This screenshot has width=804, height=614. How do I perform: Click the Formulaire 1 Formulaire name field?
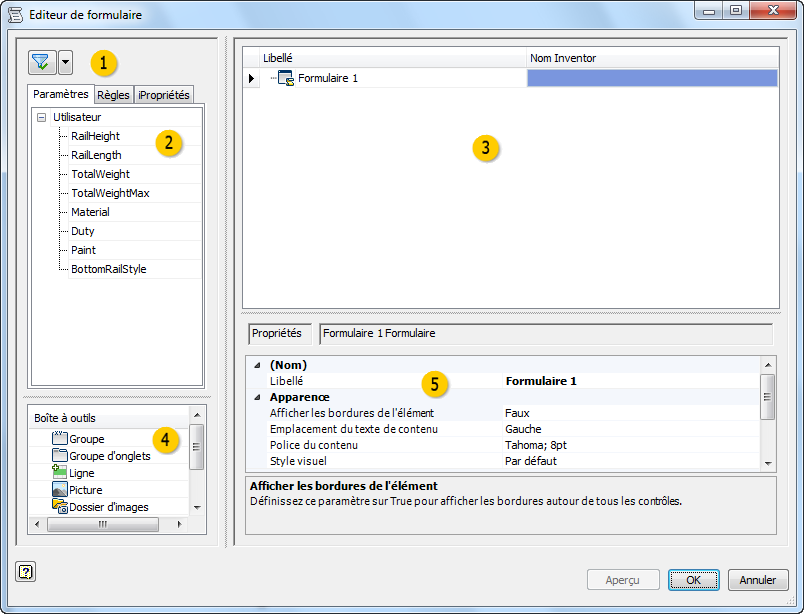pos(546,333)
